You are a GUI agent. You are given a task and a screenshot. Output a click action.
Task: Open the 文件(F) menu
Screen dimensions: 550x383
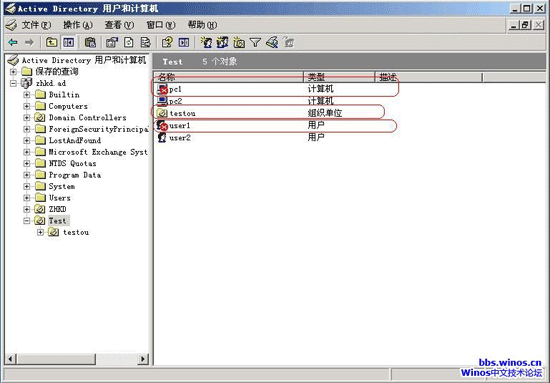pyautogui.click(x=36, y=25)
